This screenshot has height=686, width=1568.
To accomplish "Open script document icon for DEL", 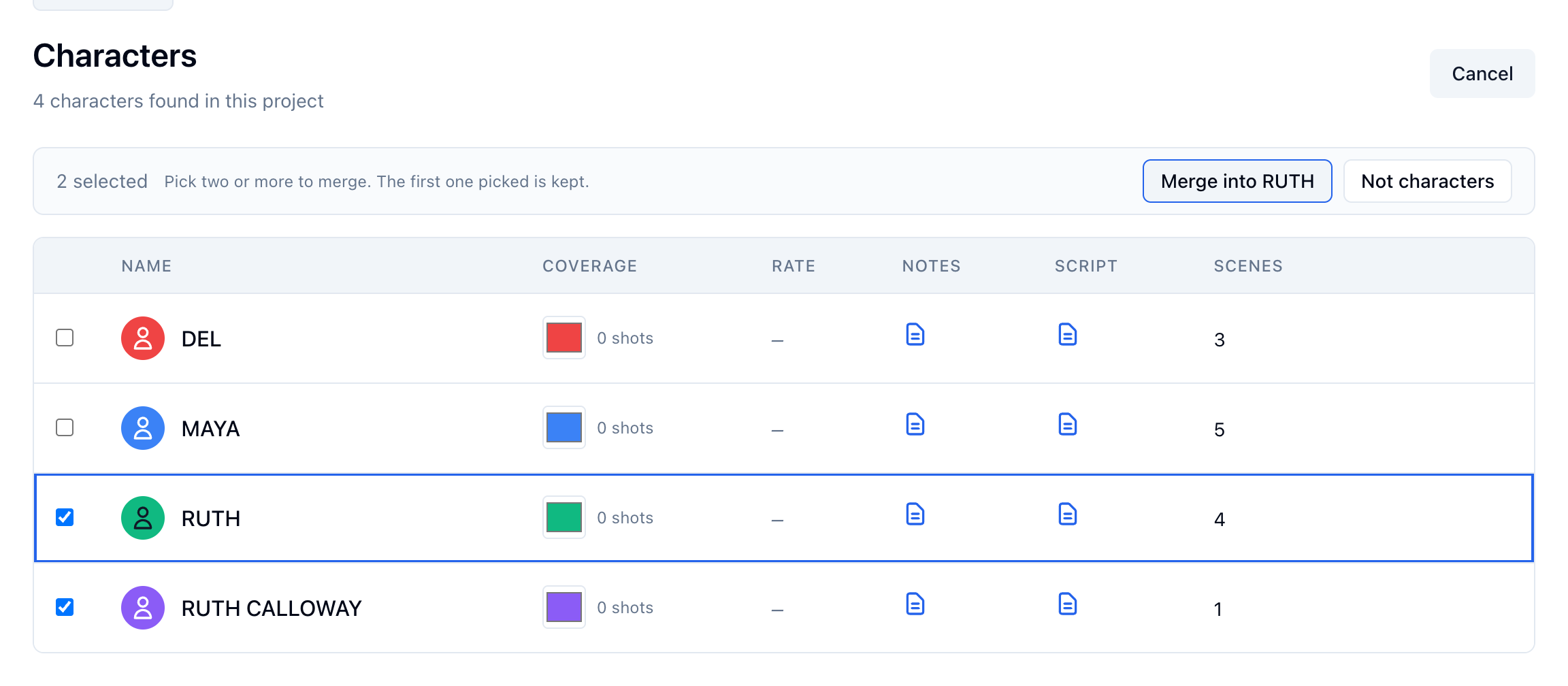I will click(x=1067, y=335).
